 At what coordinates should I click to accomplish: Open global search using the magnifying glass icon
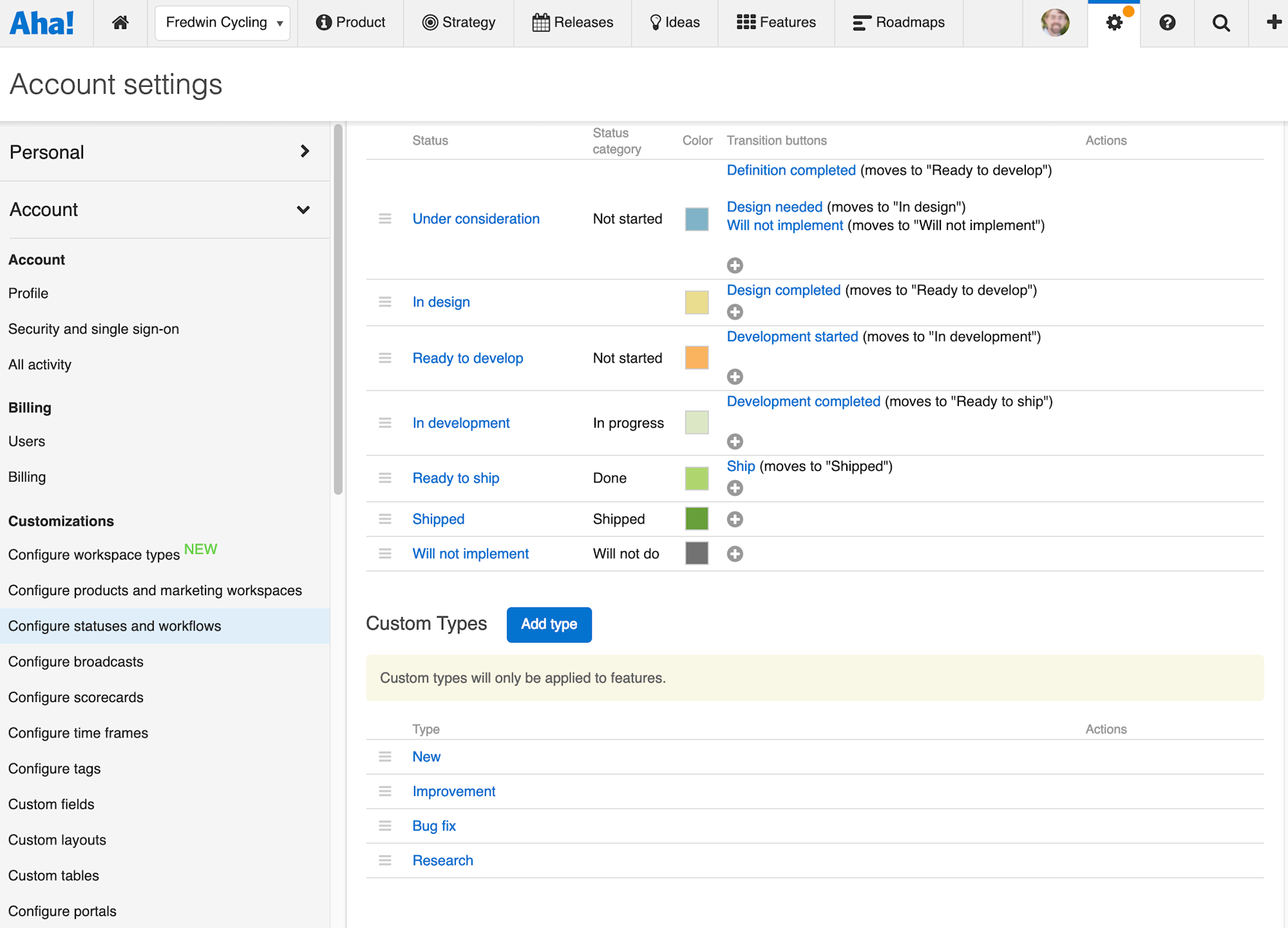click(1221, 22)
